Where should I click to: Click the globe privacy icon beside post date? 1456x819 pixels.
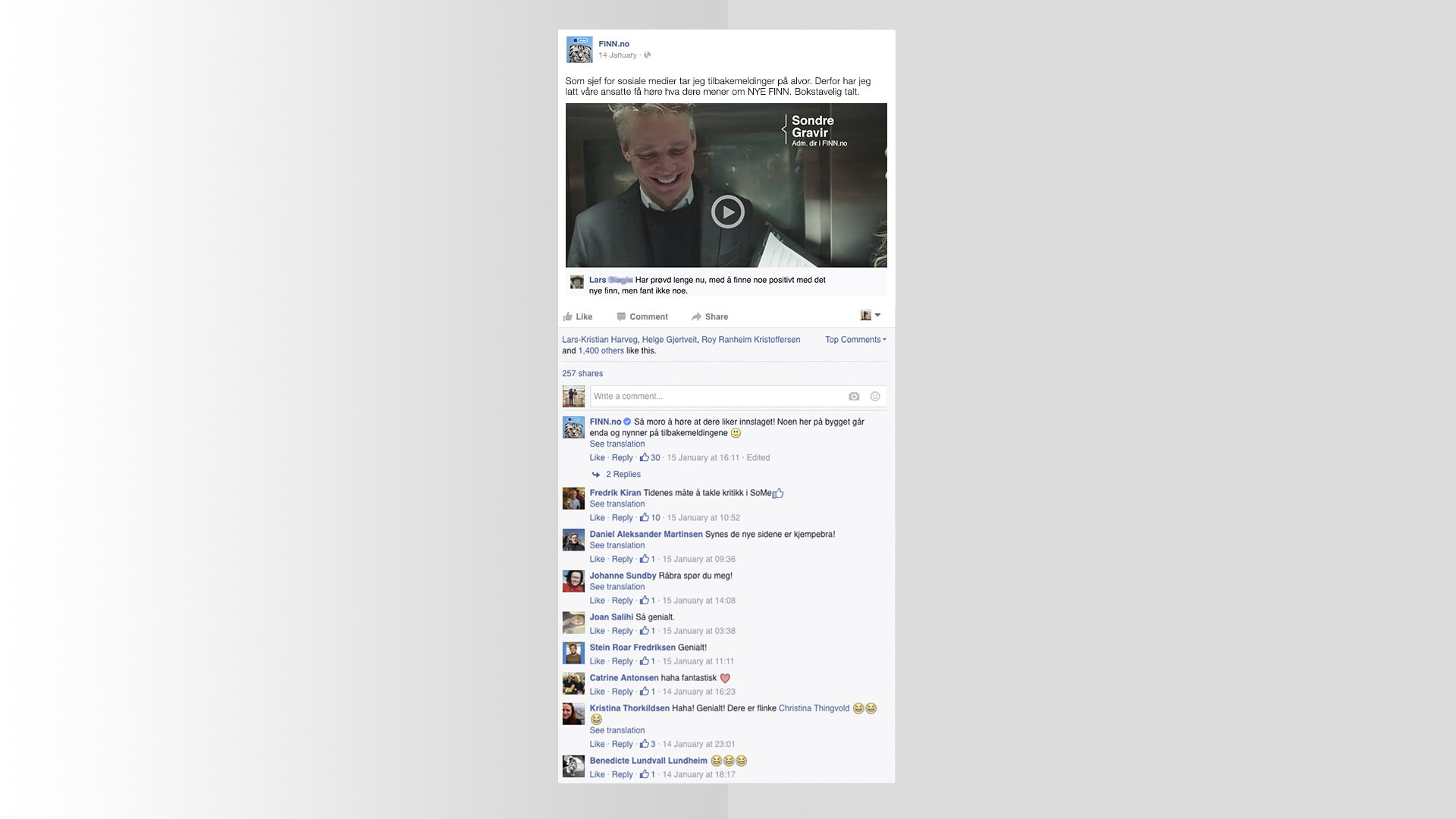tap(647, 55)
